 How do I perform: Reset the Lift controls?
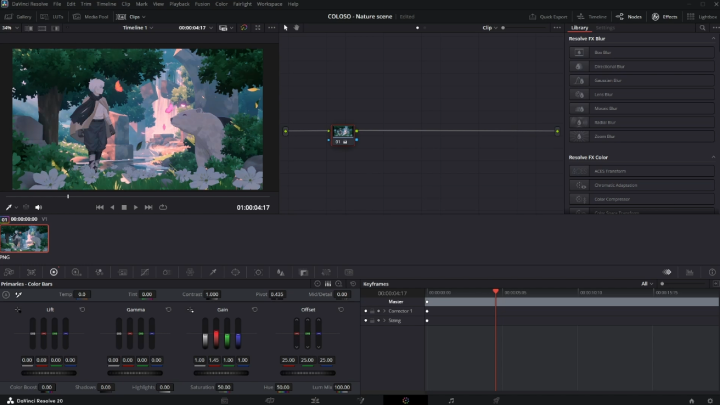(x=82, y=309)
